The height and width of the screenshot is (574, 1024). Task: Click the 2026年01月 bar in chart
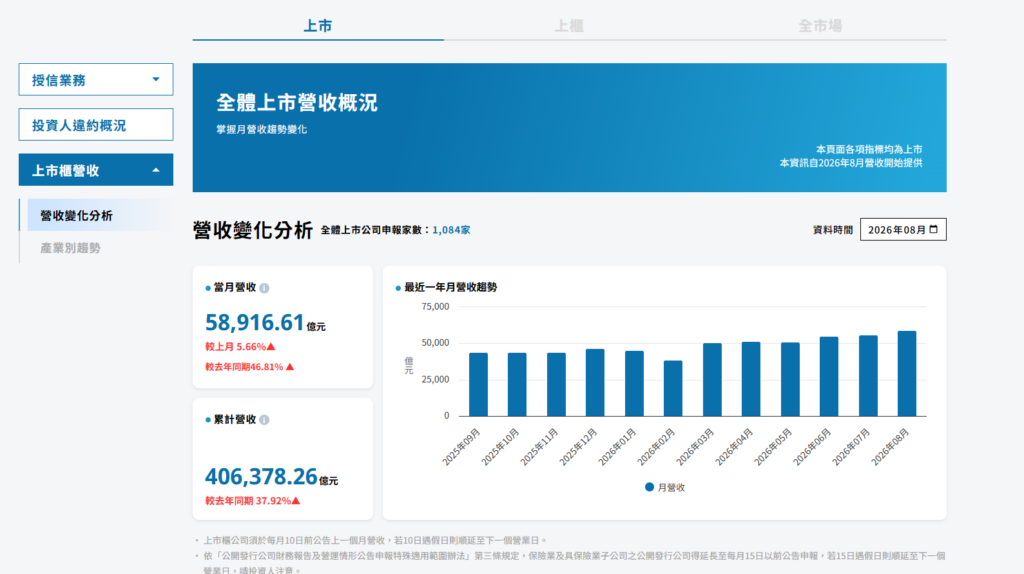634,384
